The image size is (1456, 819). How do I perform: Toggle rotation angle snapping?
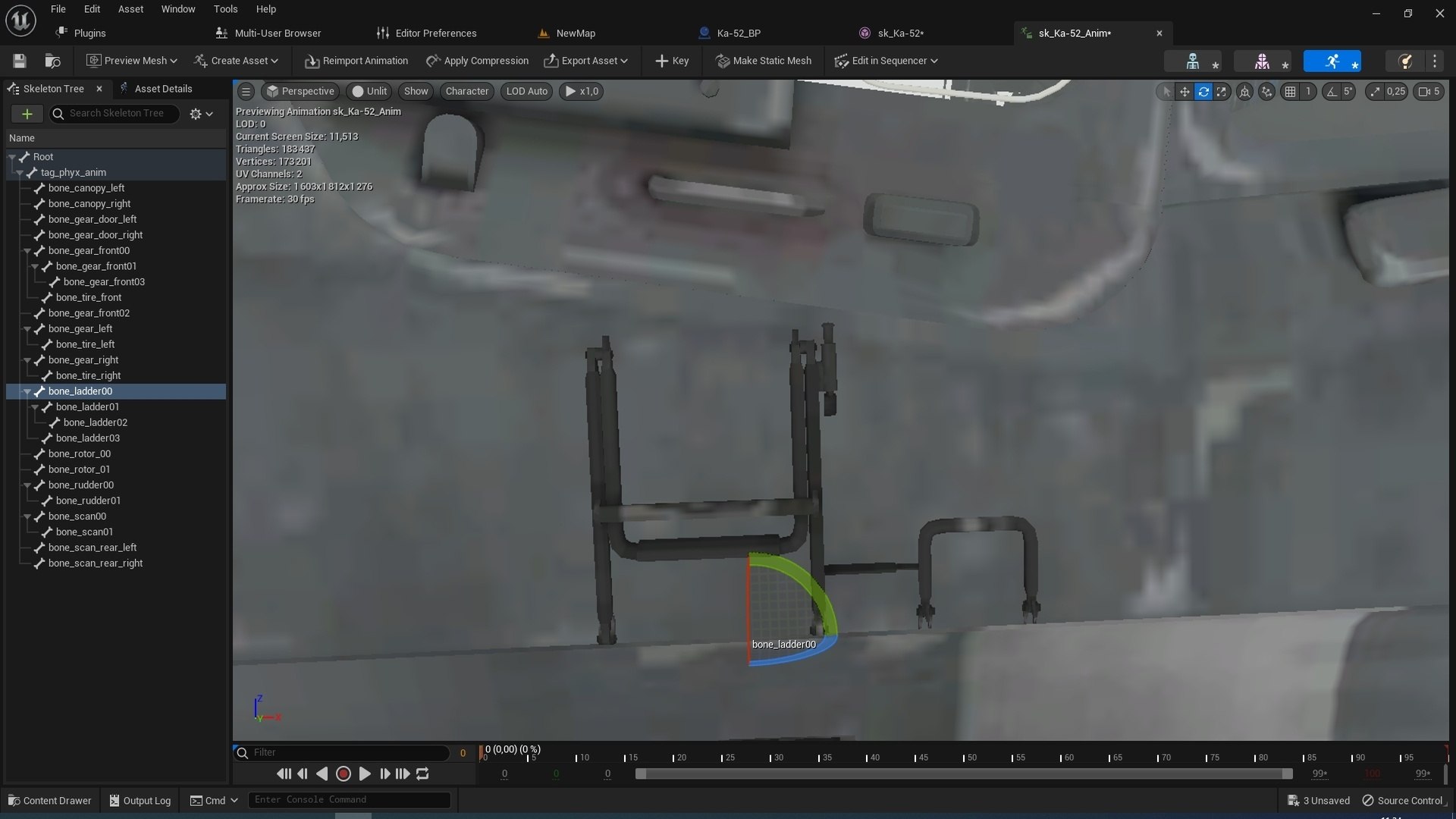[1331, 92]
